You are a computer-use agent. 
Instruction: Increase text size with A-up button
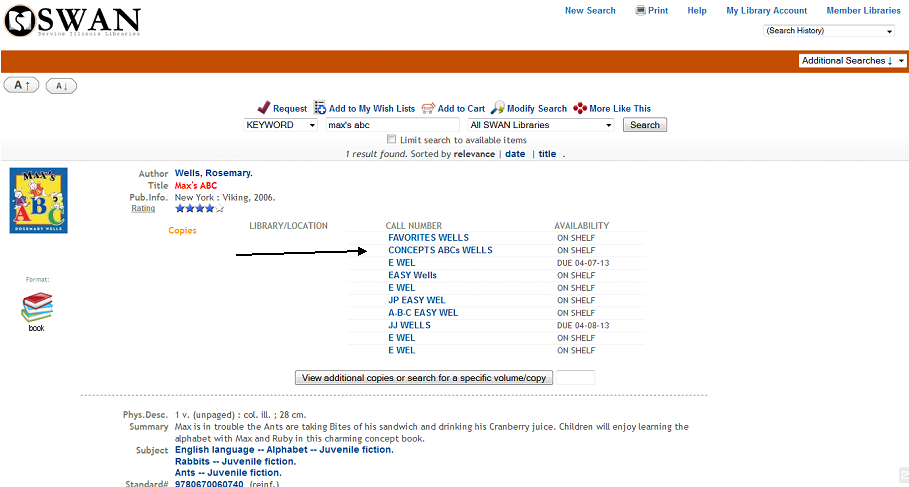(22, 86)
